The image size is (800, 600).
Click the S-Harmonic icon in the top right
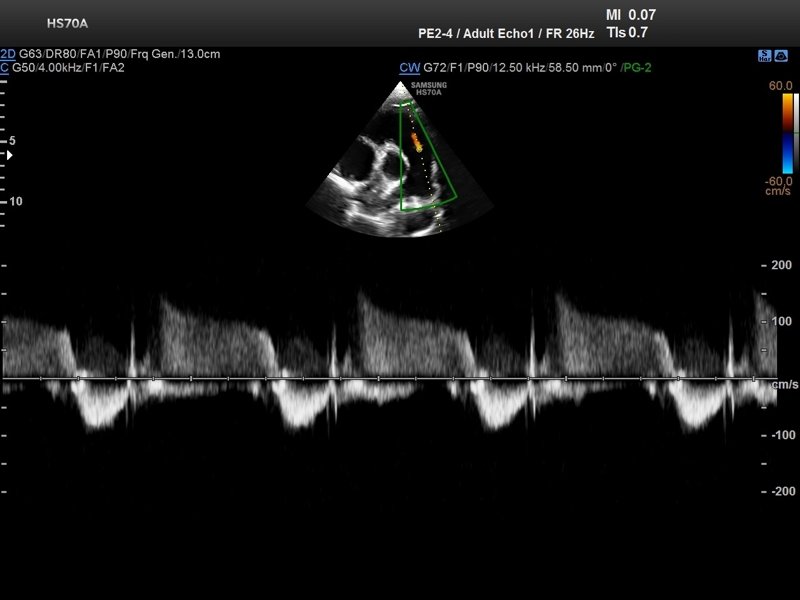pyautogui.click(x=764, y=57)
